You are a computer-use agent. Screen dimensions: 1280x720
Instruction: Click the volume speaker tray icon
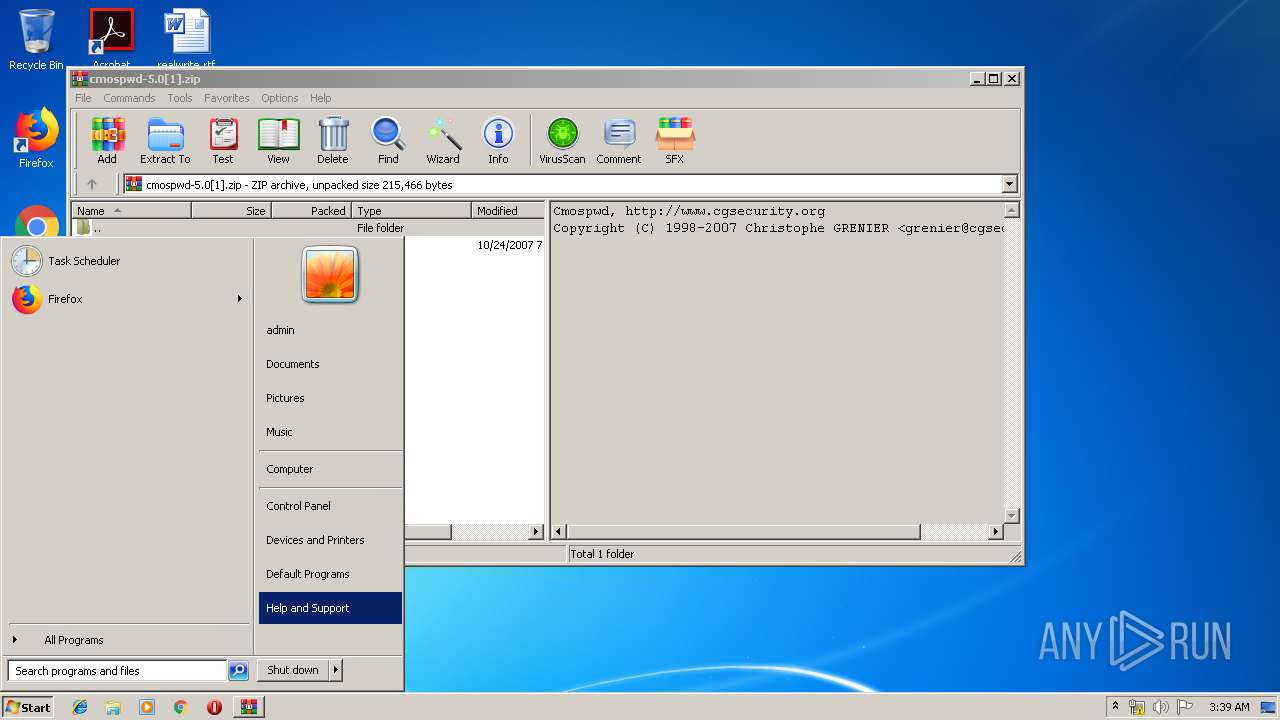point(1161,707)
